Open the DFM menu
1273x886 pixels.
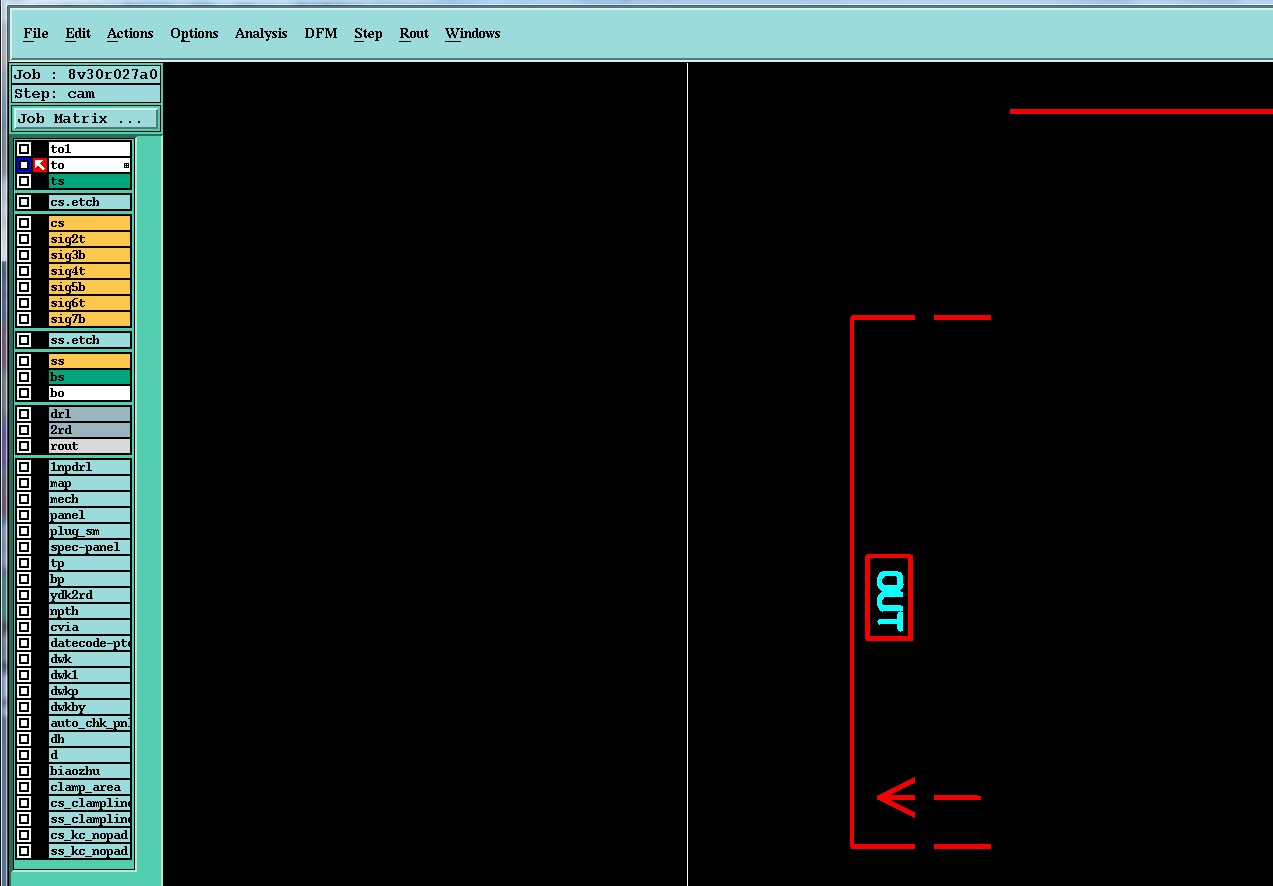click(321, 34)
